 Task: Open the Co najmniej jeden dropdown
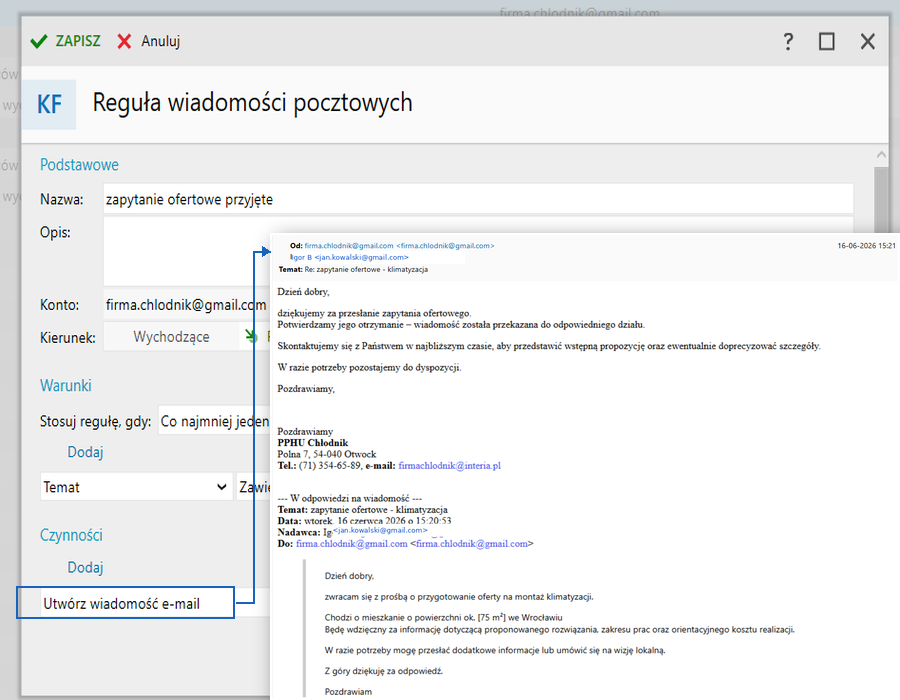pos(214,422)
